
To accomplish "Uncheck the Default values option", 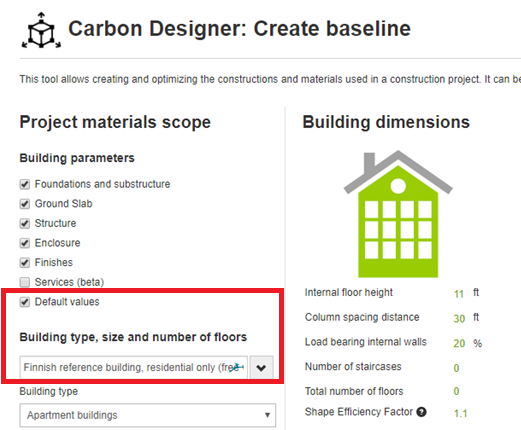I will (25, 302).
